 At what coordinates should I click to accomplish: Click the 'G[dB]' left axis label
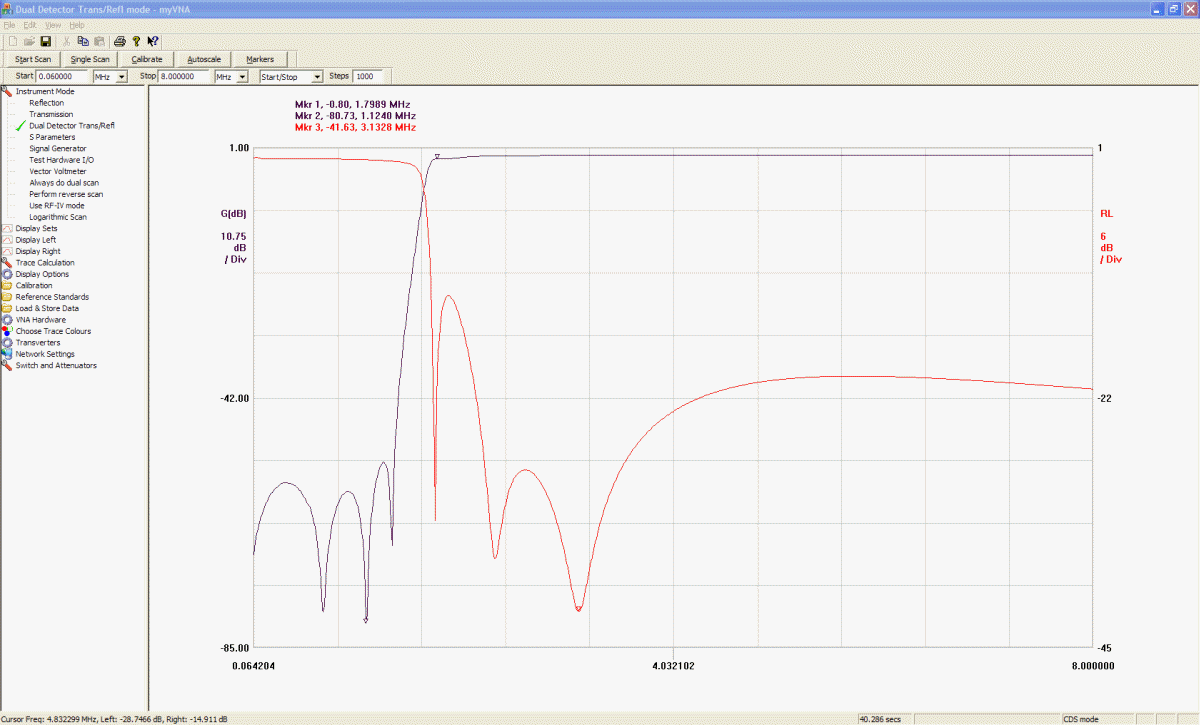click(233, 213)
